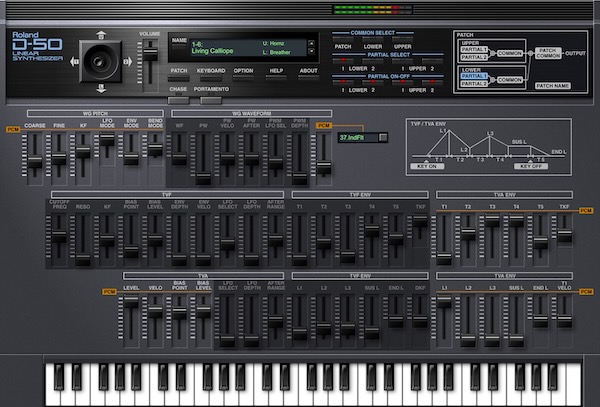Select Upper partial 2 in Partial Select
The height and width of the screenshot is (407, 600).
[432, 61]
